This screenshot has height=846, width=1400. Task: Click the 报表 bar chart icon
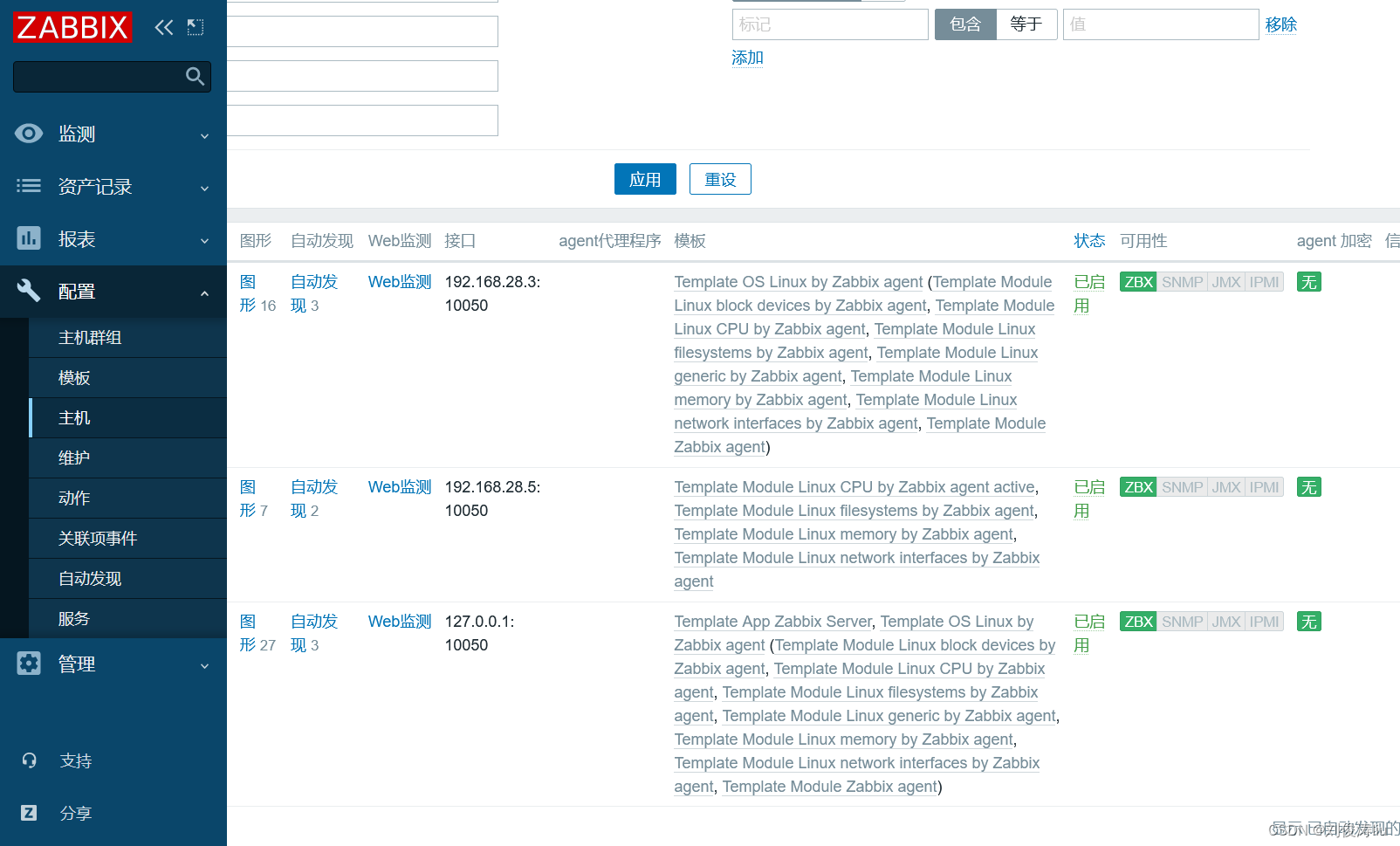point(29,238)
